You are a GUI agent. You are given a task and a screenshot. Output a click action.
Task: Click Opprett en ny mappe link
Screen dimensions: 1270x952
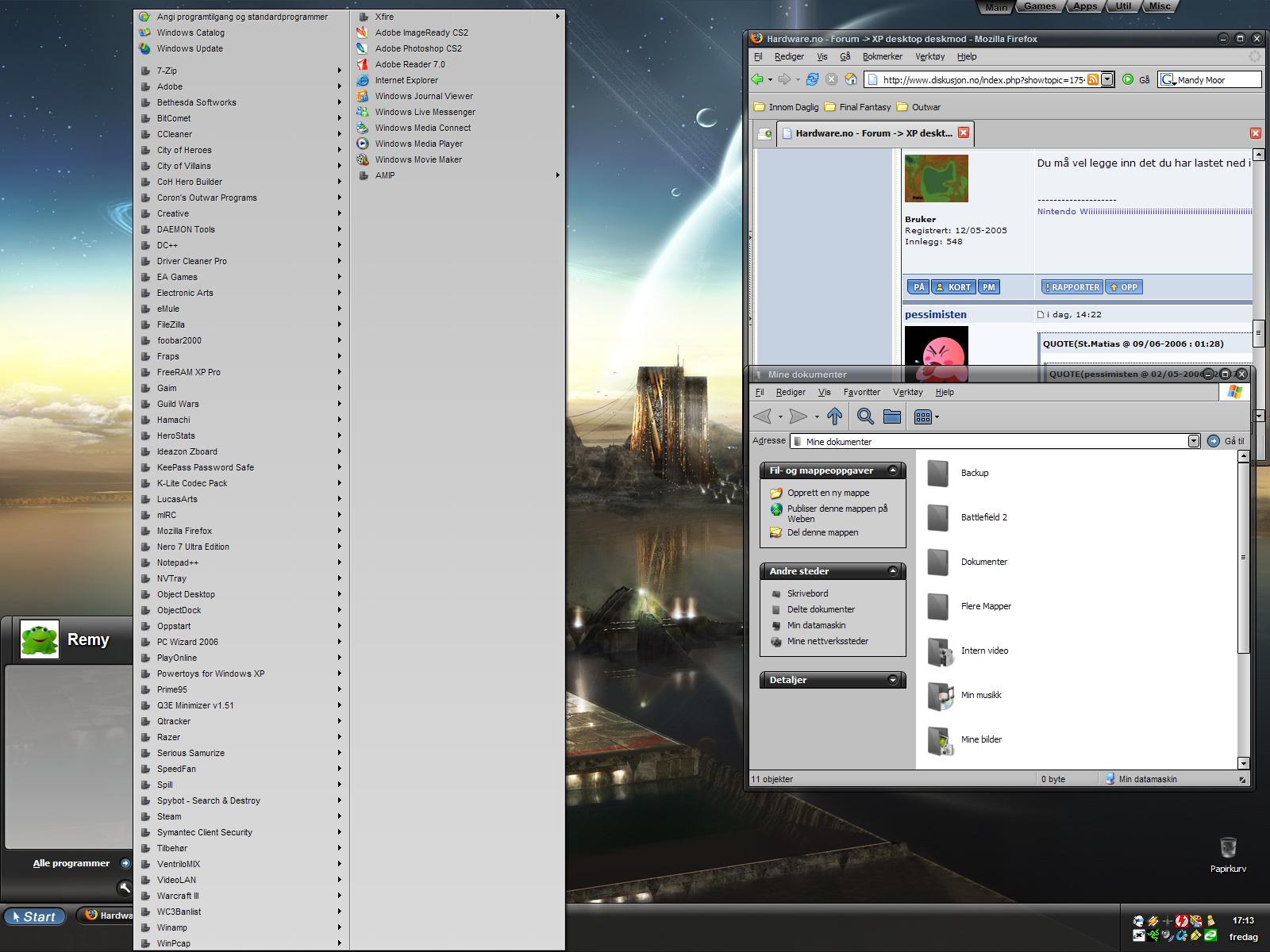click(x=828, y=493)
